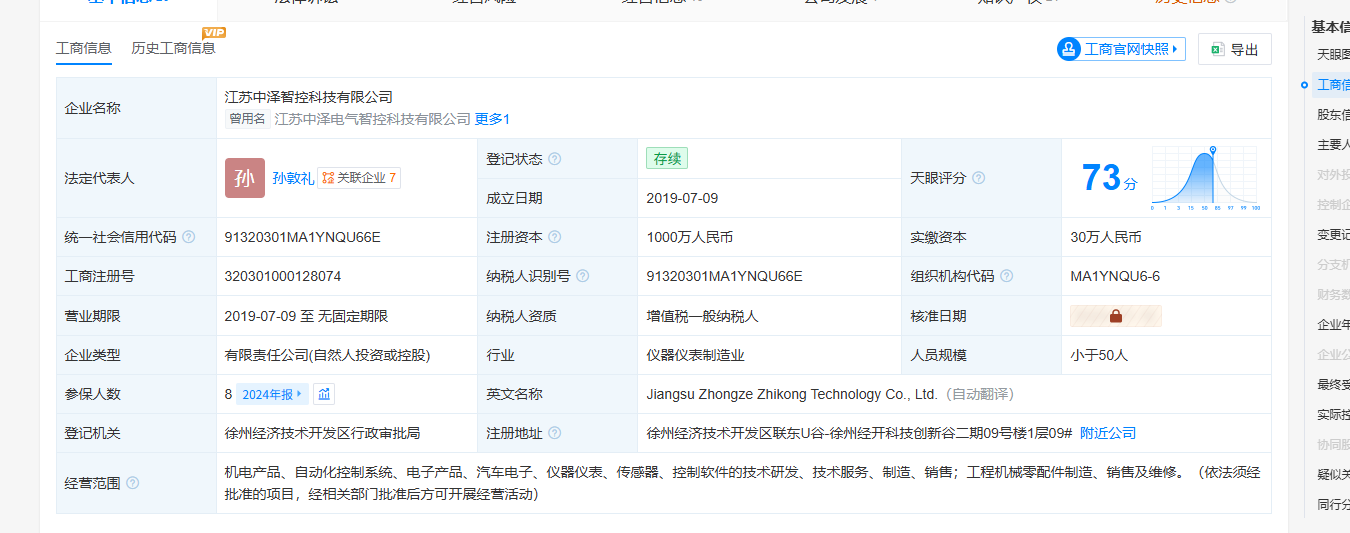Click the question icon beside 统一社会信用代码

pos(189,237)
